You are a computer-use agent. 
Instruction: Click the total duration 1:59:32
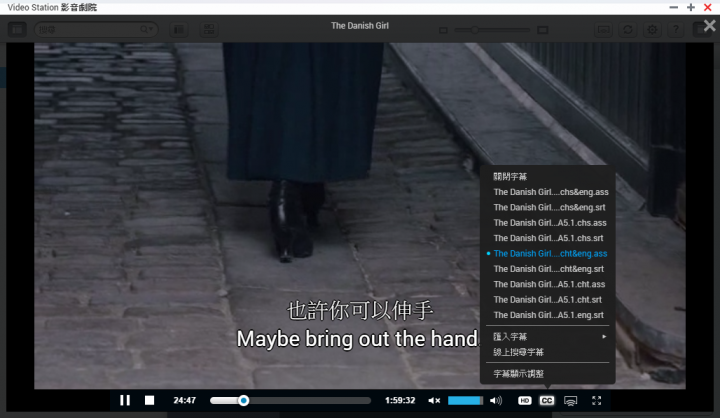pos(400,401)
